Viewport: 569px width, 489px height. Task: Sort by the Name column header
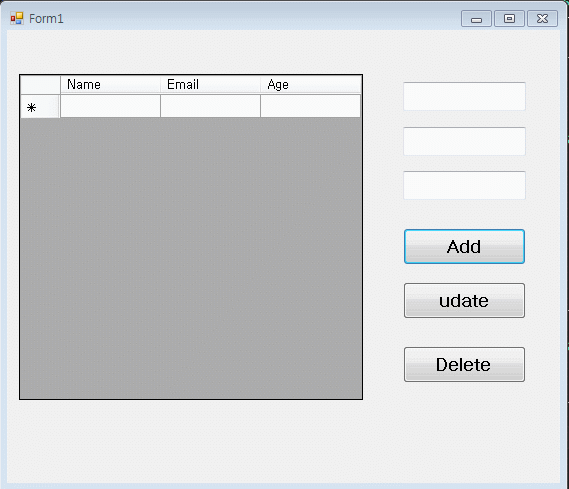[x=110, y=85]
